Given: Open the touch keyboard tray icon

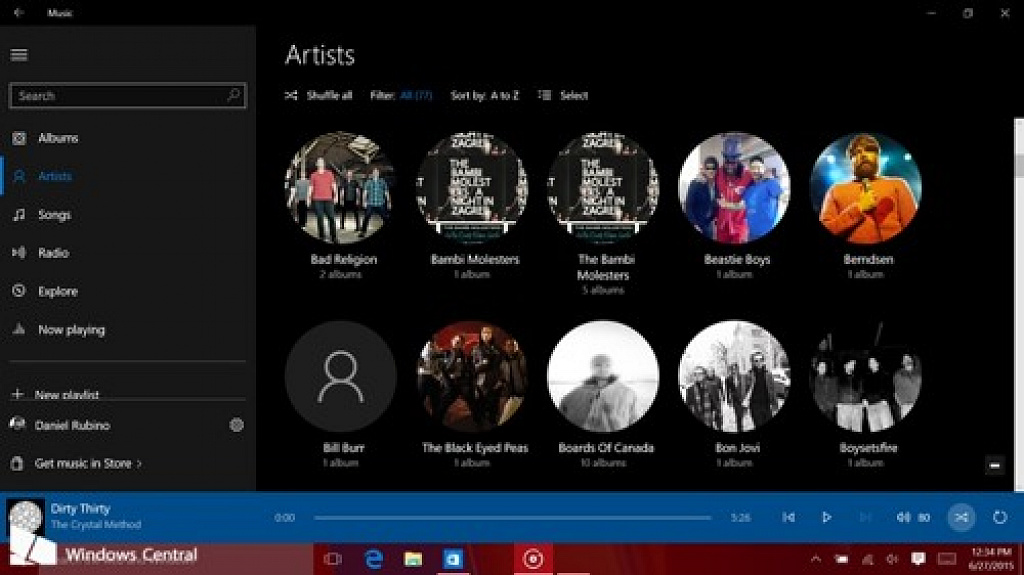Looking at the screenshot, I should click(946, 559).
